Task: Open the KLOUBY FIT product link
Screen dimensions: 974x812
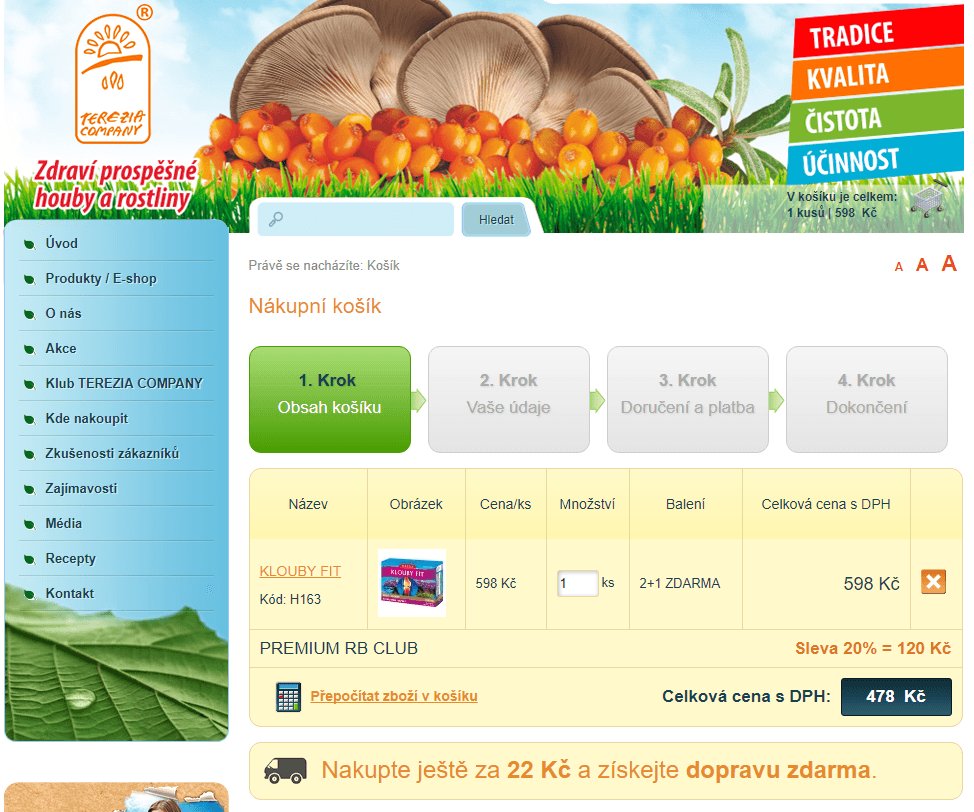Action: 300,571
